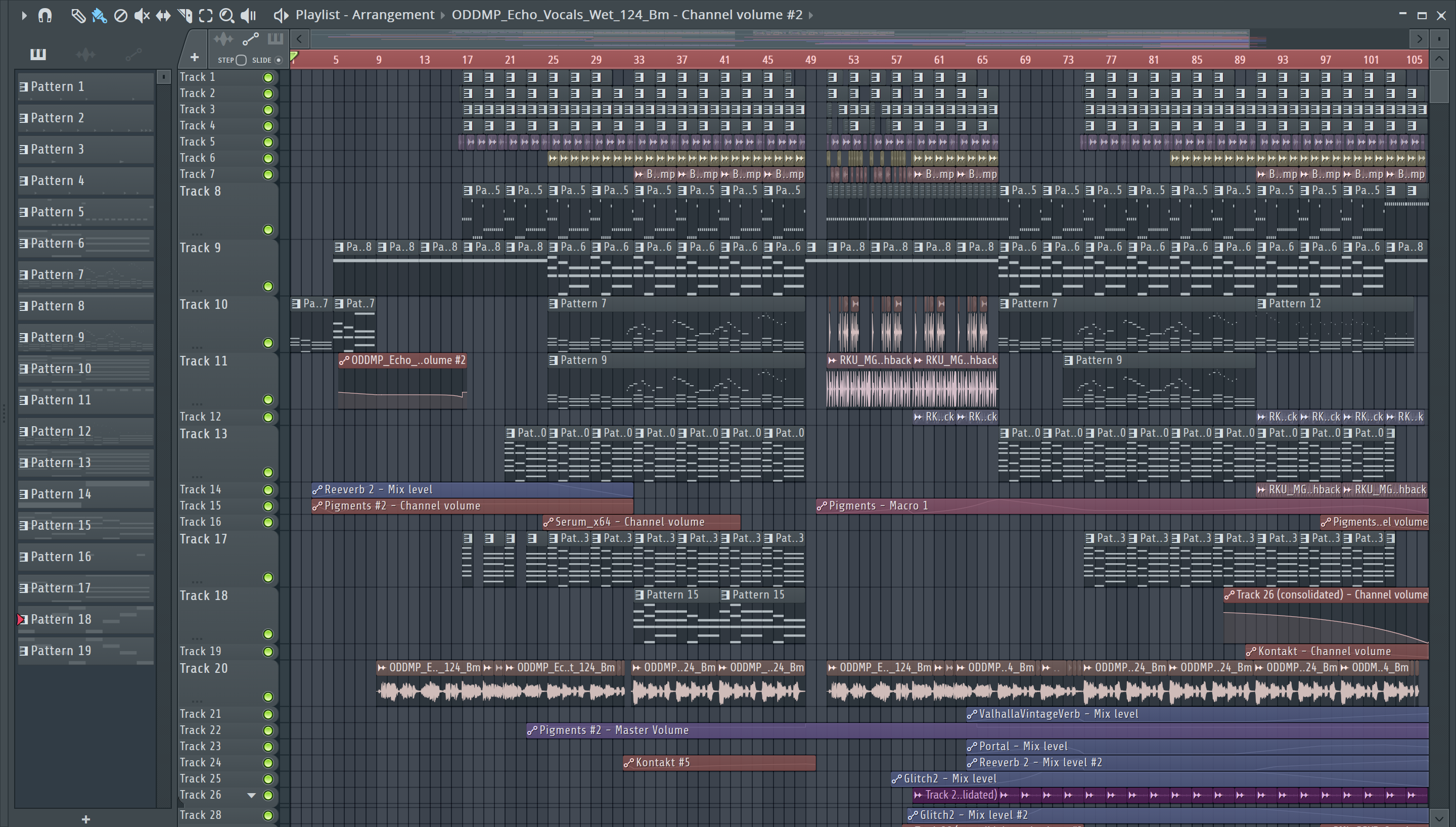This screenshot has width=1456, height=827.
Task: Expand the Track 26 group arrow
Action: click(251, 795)
